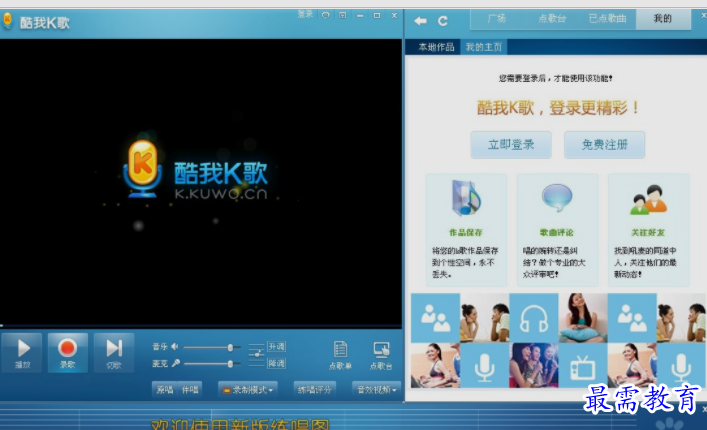Switch to 伴唱 accompaniment mode
This screenshot has height=430, width=707.
pyautogui.click(x=190, y=389)
